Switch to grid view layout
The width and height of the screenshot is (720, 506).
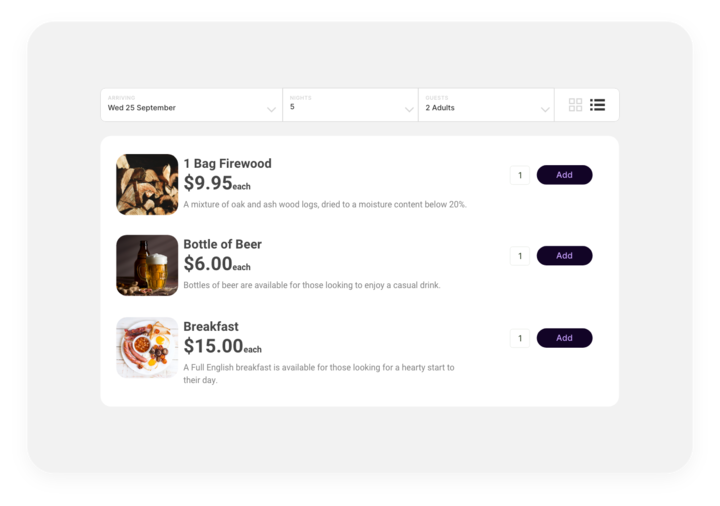[x=575, y=105]
